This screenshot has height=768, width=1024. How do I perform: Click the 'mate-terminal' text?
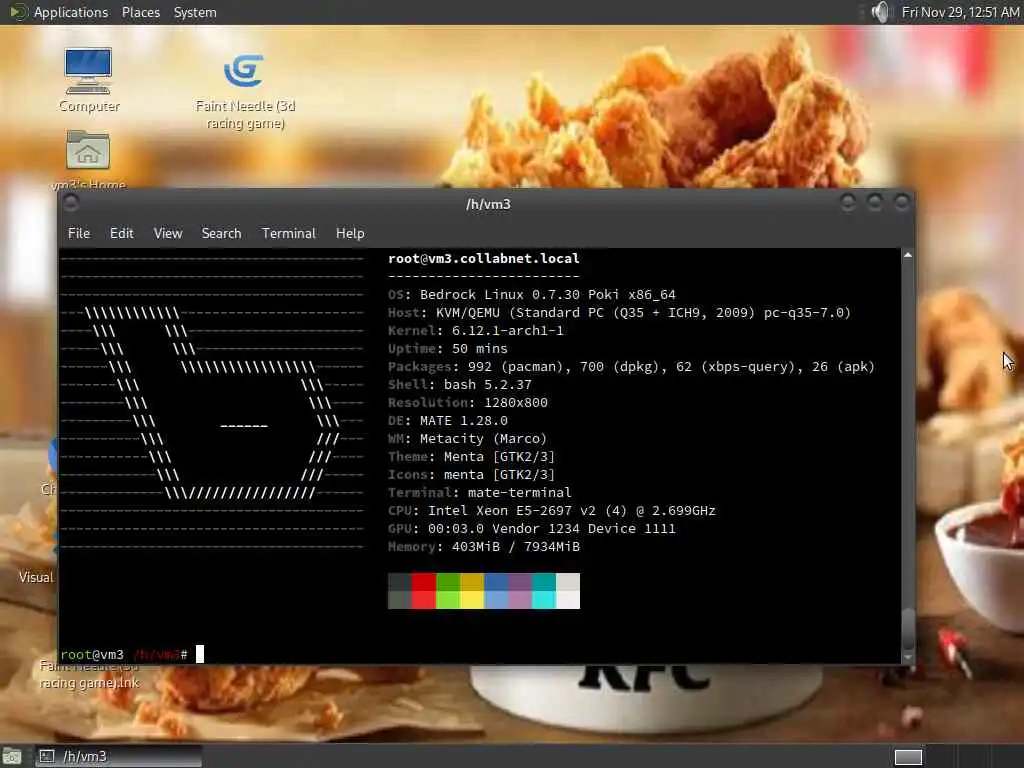click(x=519, y=493)
